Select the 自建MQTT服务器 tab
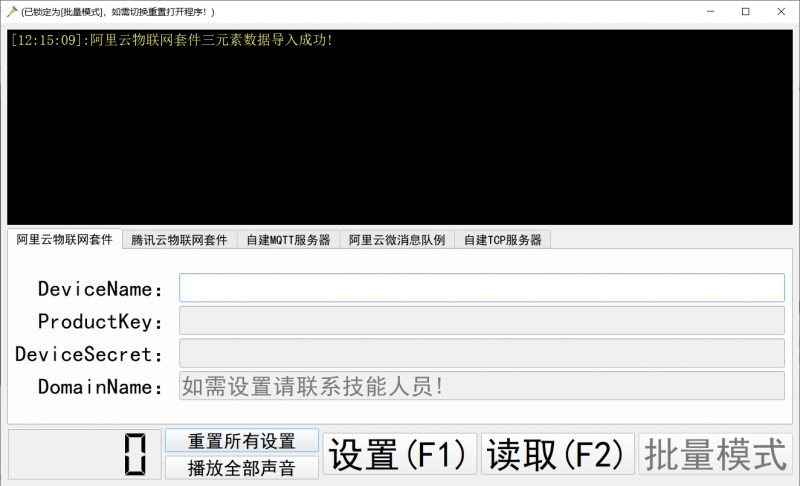Image resolution: width=800 pixels, height=486 pixels. point(288,240)
